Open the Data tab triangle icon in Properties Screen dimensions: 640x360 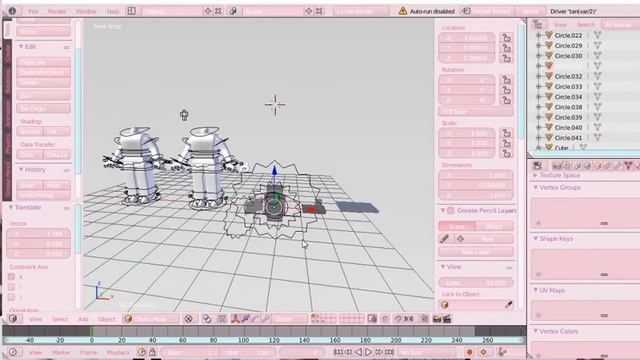point(628,165)
